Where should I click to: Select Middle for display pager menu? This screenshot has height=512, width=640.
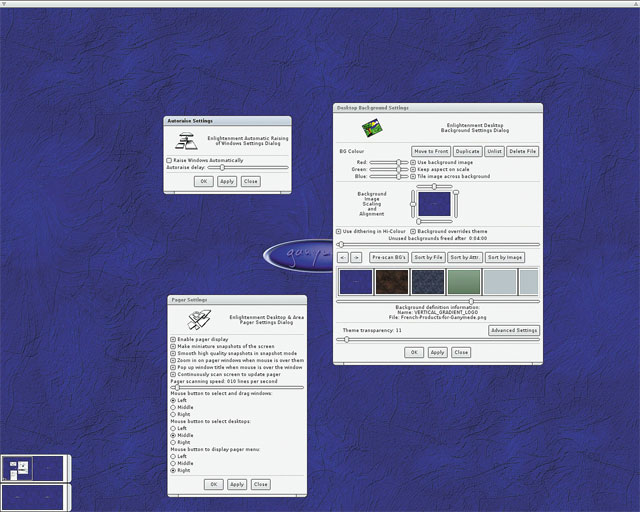point(173,463)
